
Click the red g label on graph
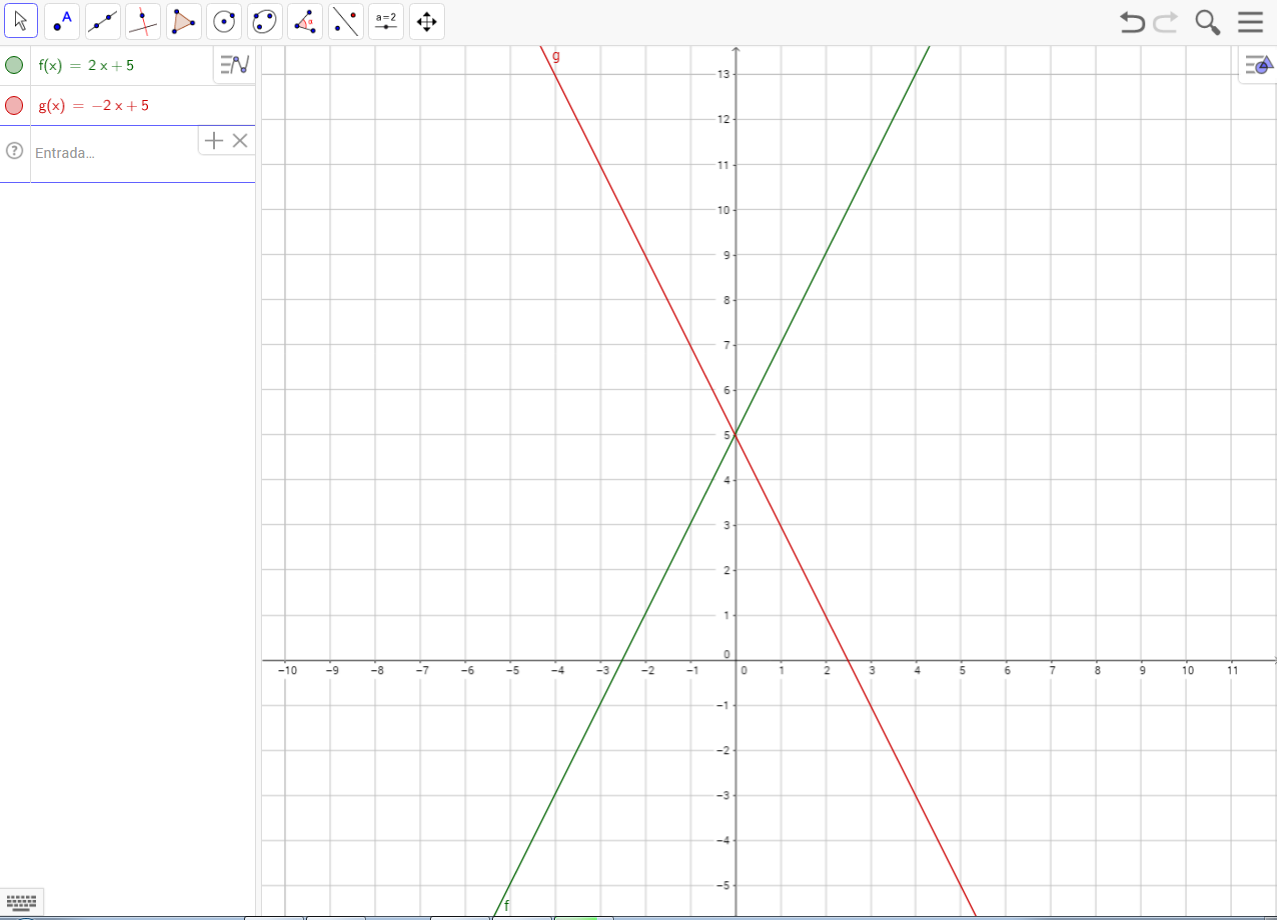(556, 56)
